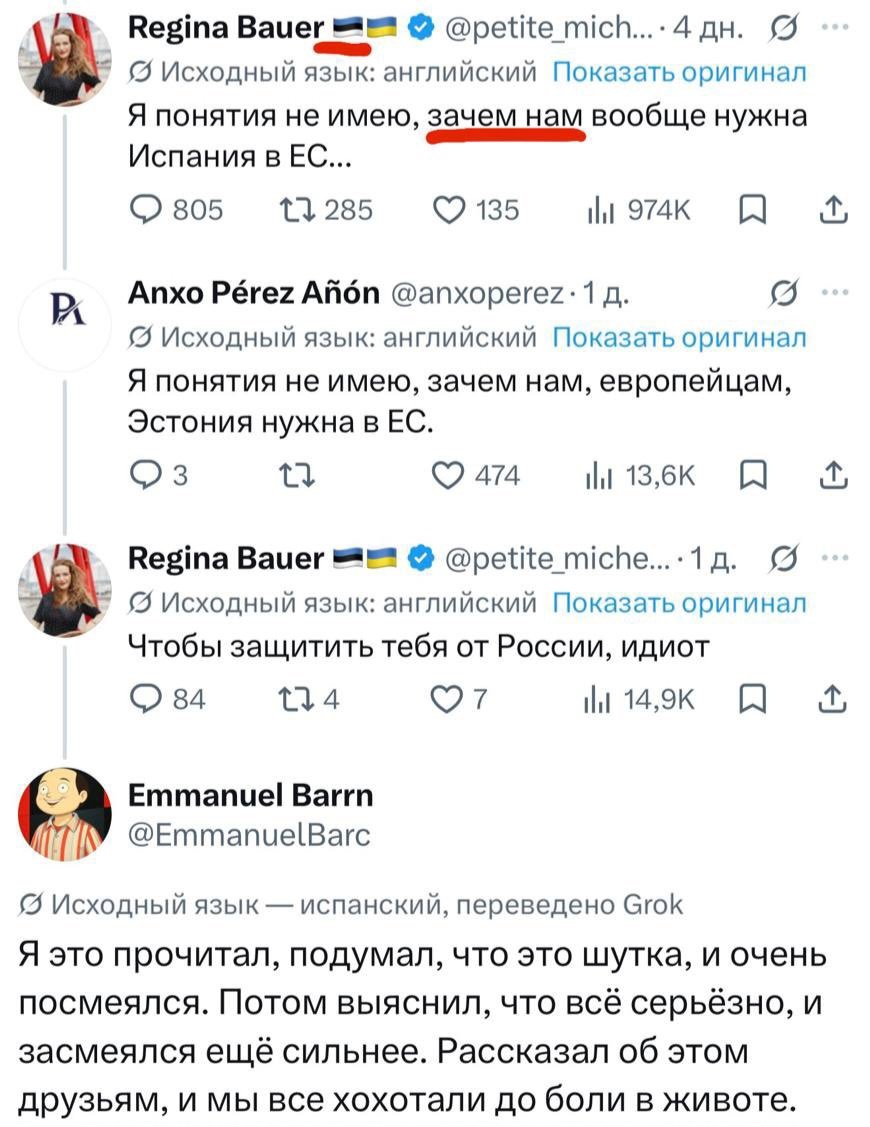This screenshot has width=870, height=1127.
Task: Open Emmanuel Barrn's profile avatar
Action: [65, 814]
